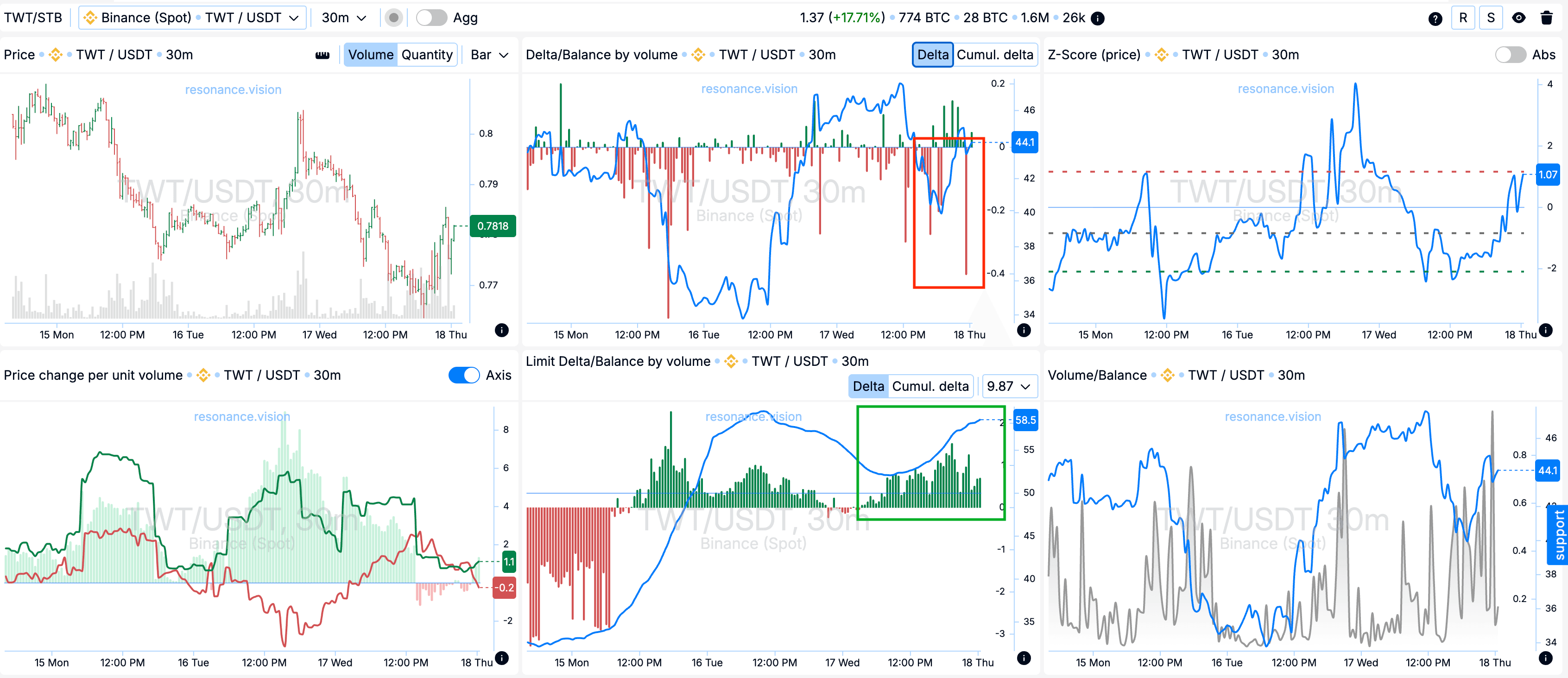
Task: Click the S toolbar button
Action: point(1491,18)
